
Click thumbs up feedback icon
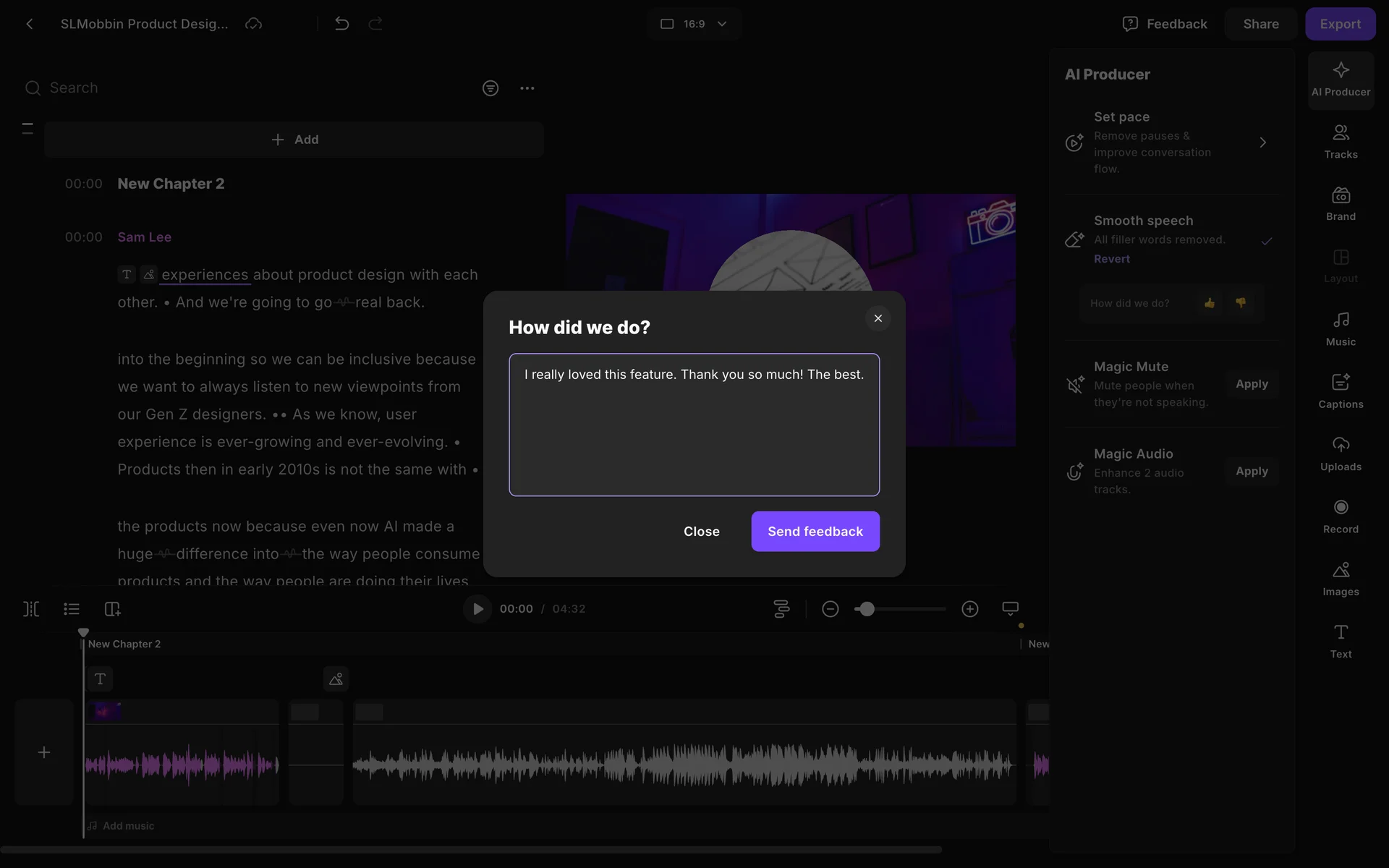1210,303
